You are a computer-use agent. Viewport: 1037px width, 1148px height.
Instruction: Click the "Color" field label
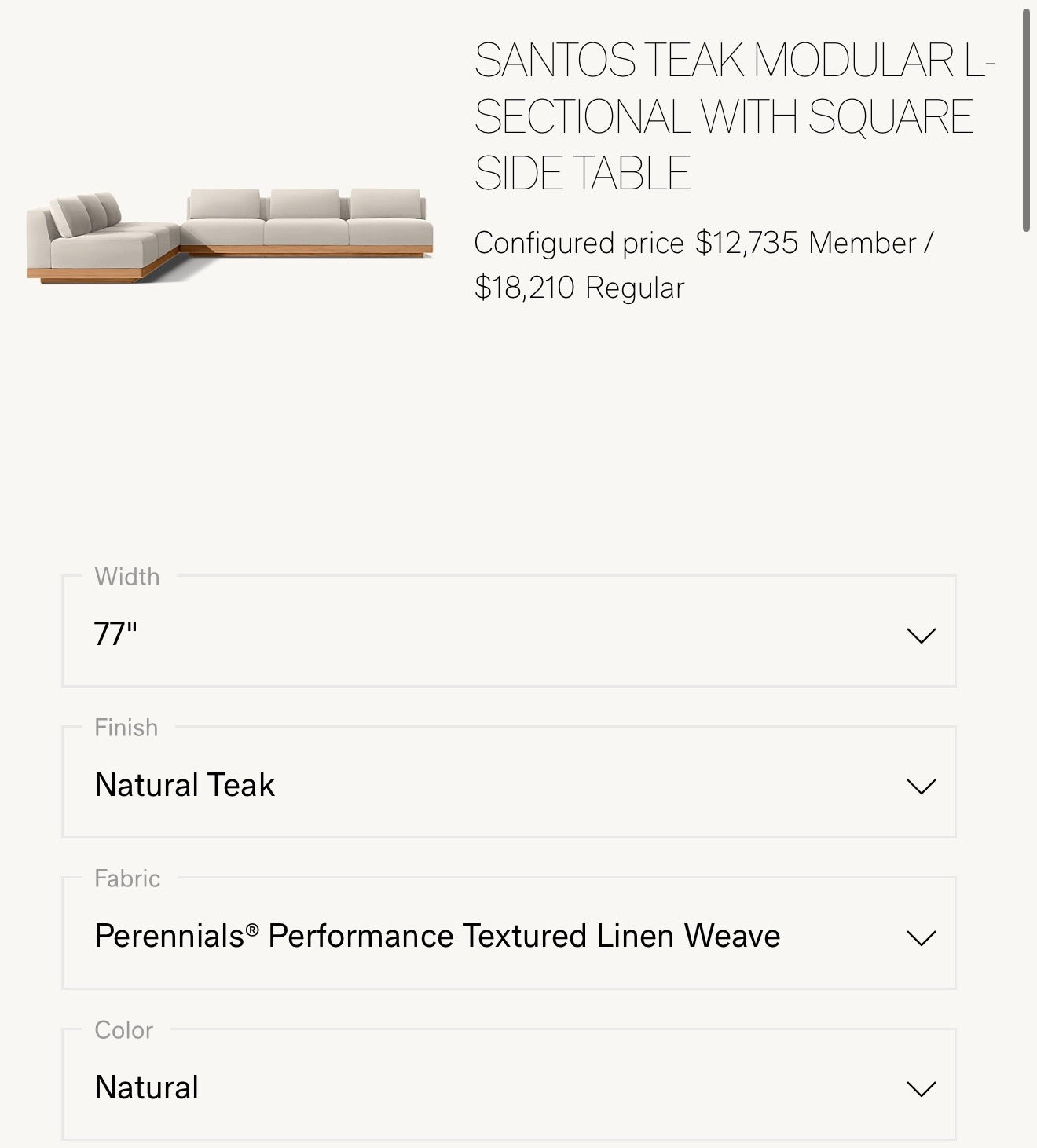click(x=123, y=1030)
